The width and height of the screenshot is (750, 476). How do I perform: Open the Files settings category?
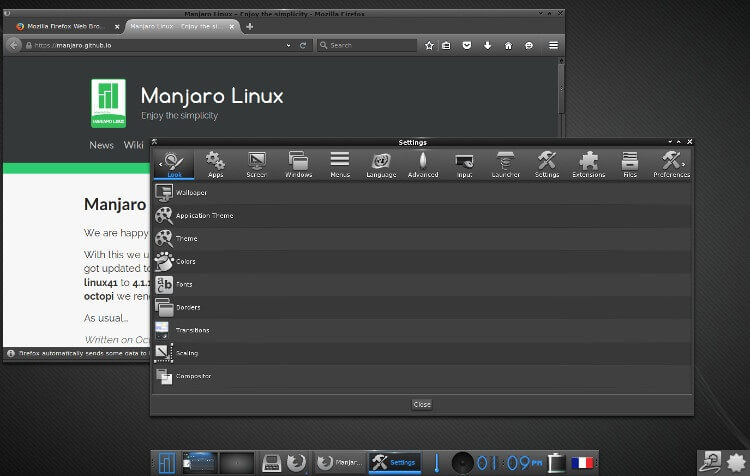point(630,164)
